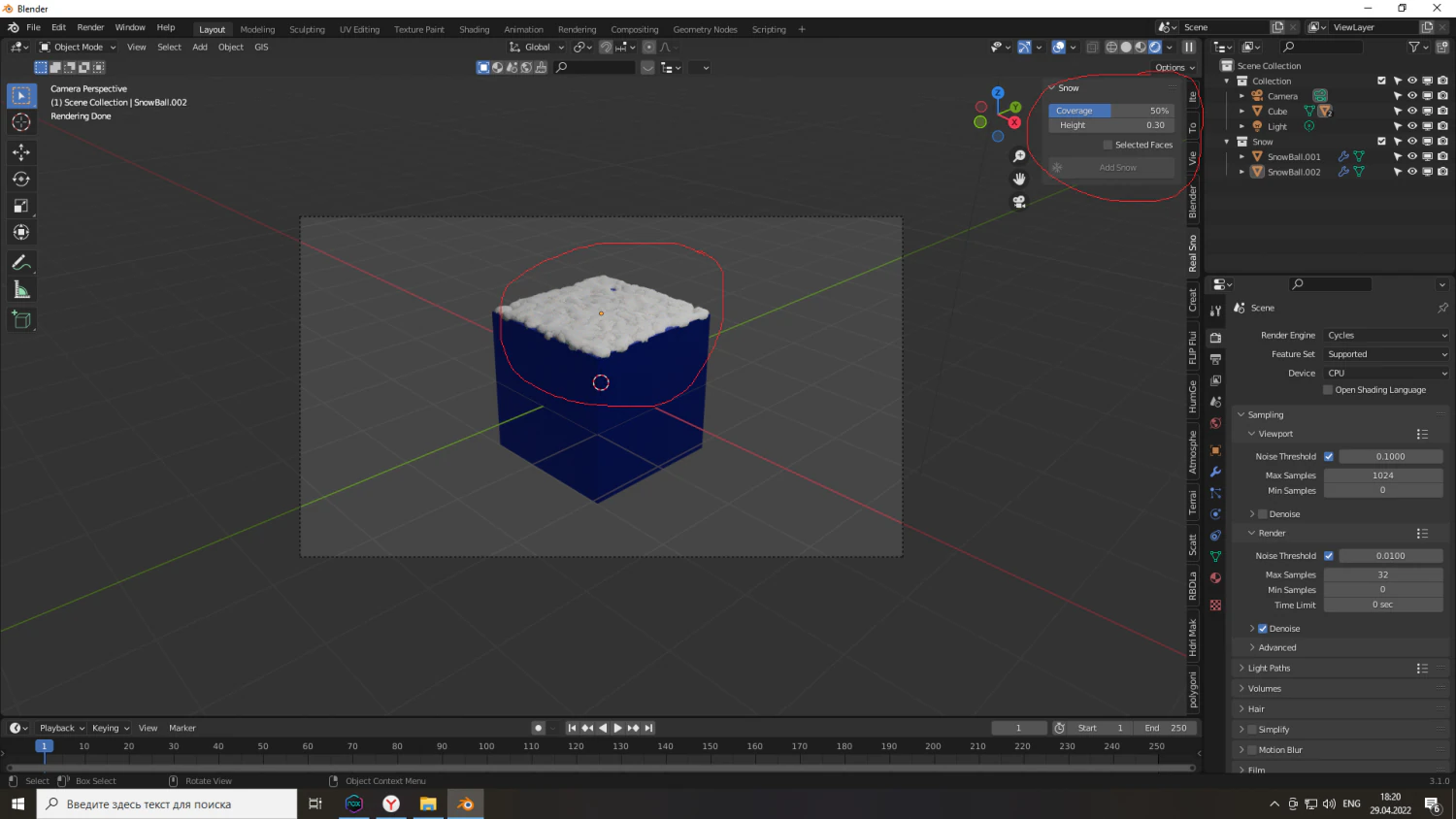Click the timeline End frame field
Screen dimensions: 1456x819
[1168, 728]
